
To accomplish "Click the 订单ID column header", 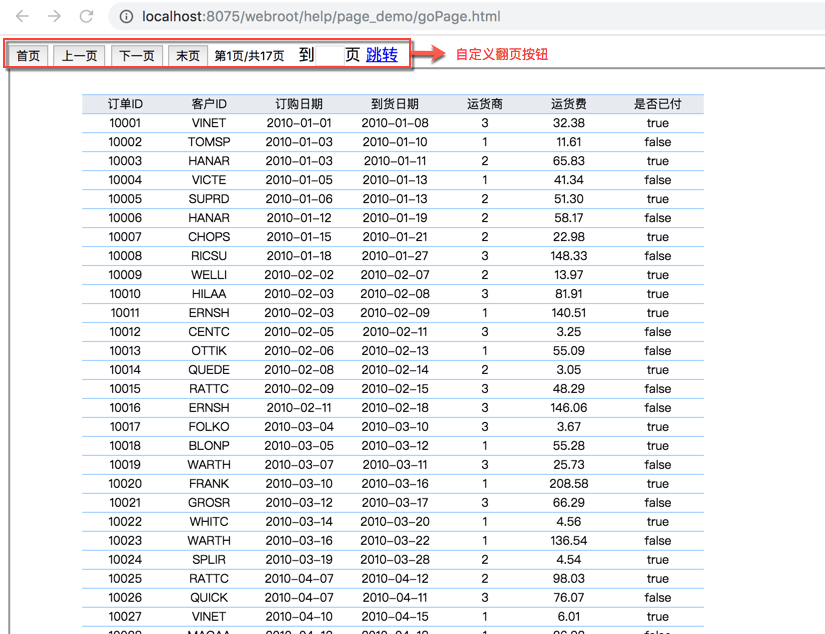I will pyautogui.click(x=125, y=104).
